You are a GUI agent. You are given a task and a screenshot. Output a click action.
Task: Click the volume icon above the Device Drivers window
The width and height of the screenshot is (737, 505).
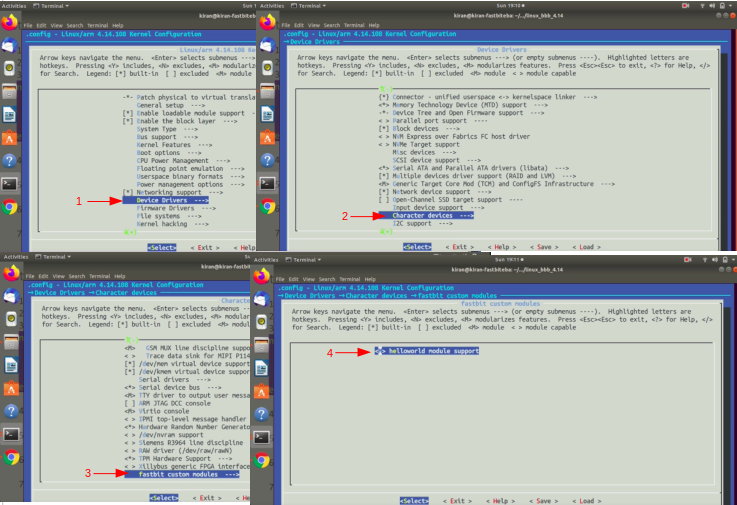(713, 6)
